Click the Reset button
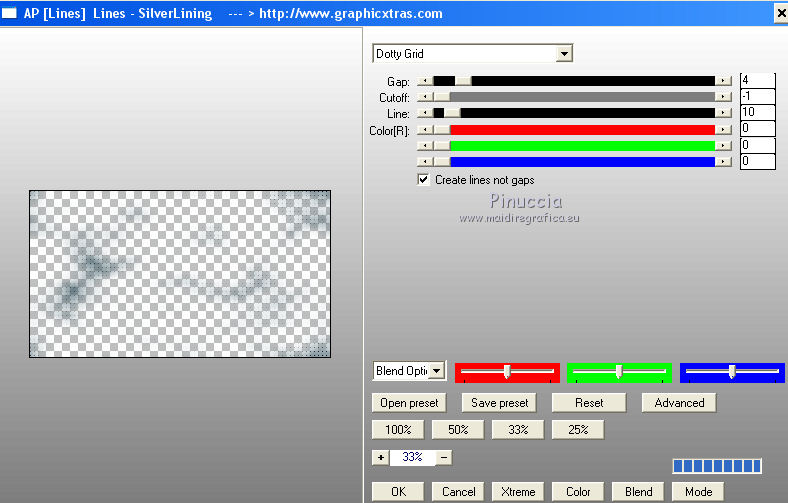Image resolution: width=788 pixels, height=503 pixels. tap(589, 403)
